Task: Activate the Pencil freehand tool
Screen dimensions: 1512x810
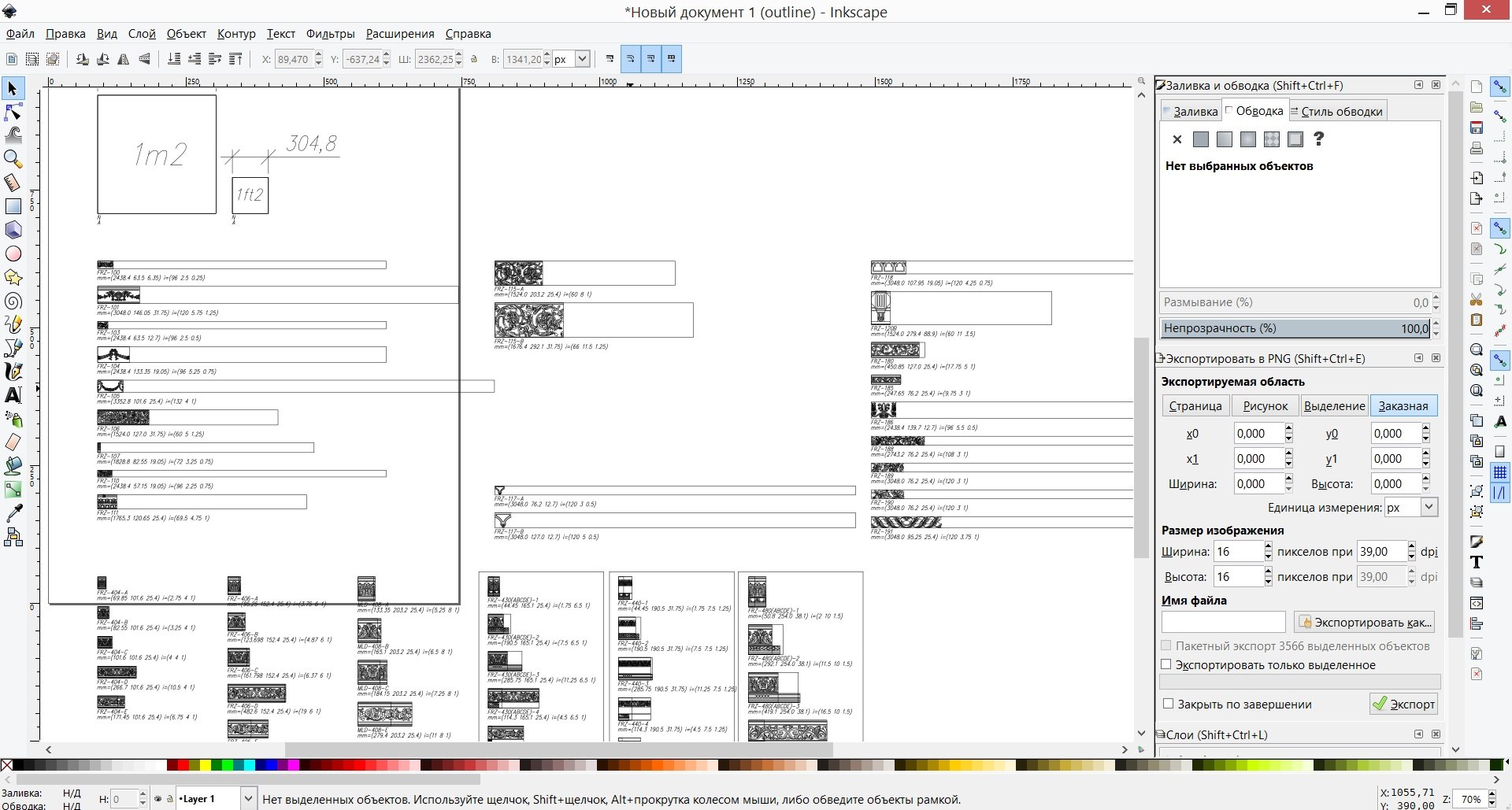Action: 13,324
